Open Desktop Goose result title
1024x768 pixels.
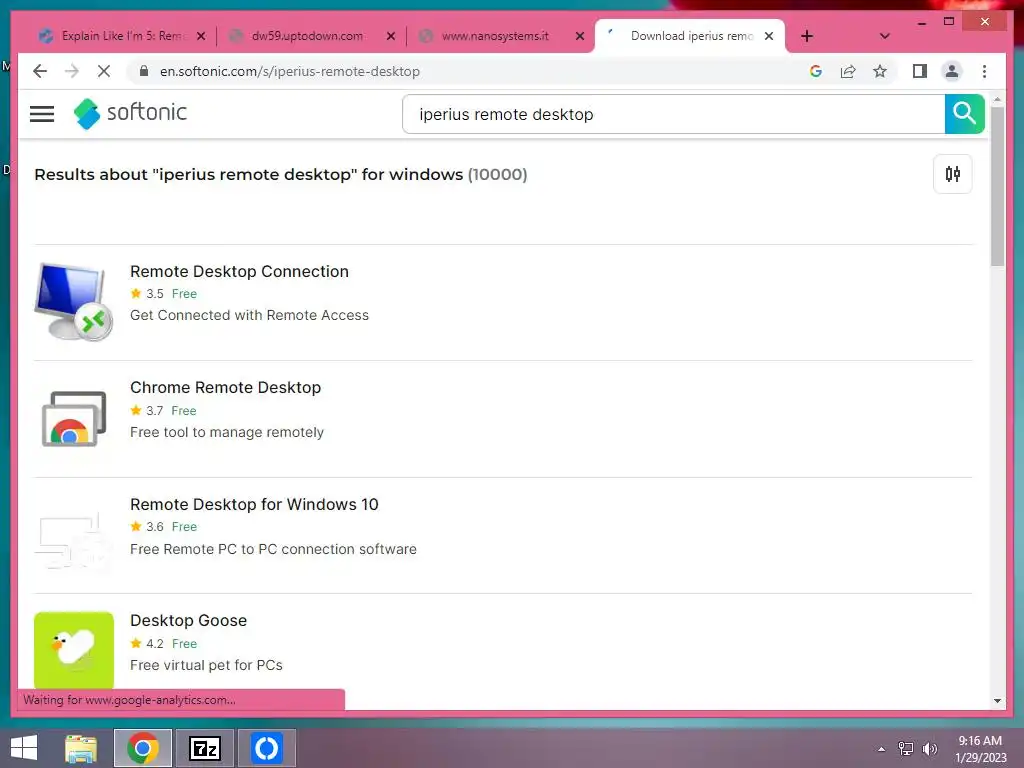click(x=188, y=620)
